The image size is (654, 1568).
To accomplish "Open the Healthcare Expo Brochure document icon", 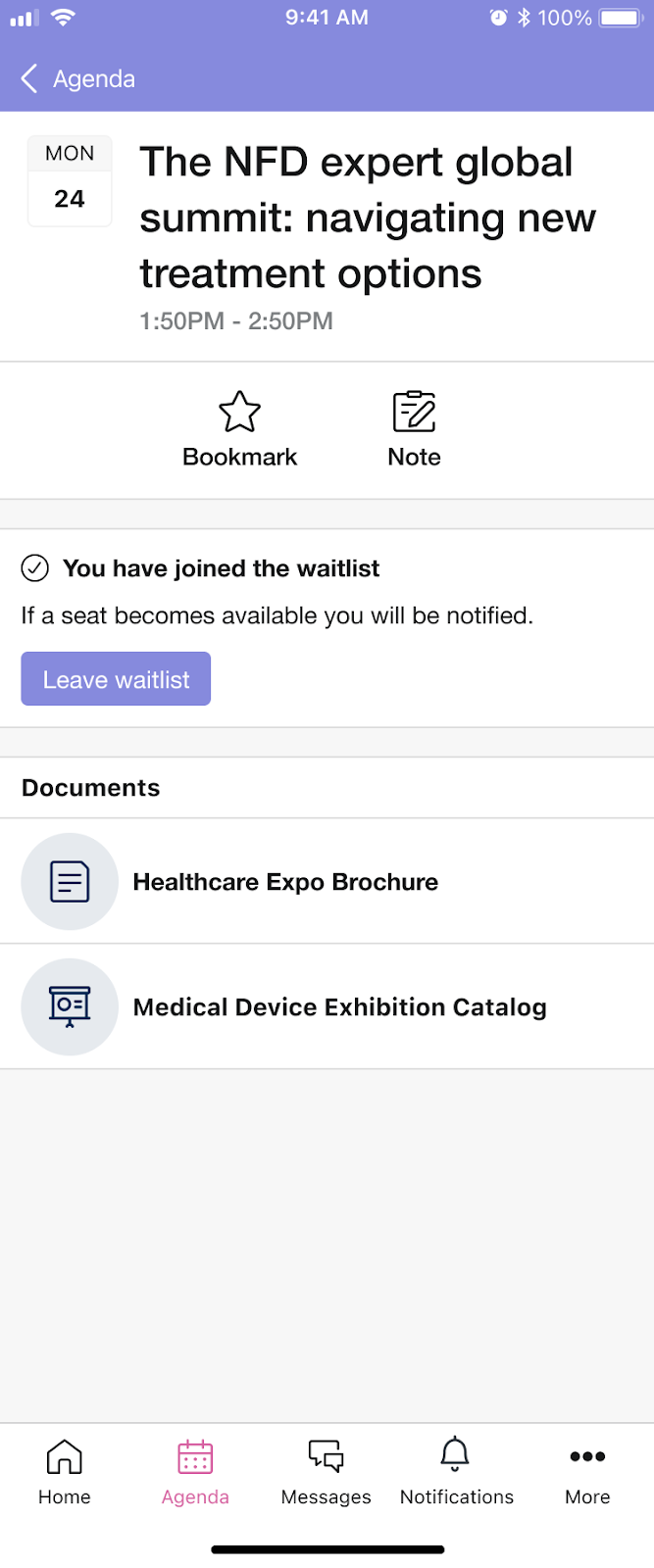I will (70, 881).
